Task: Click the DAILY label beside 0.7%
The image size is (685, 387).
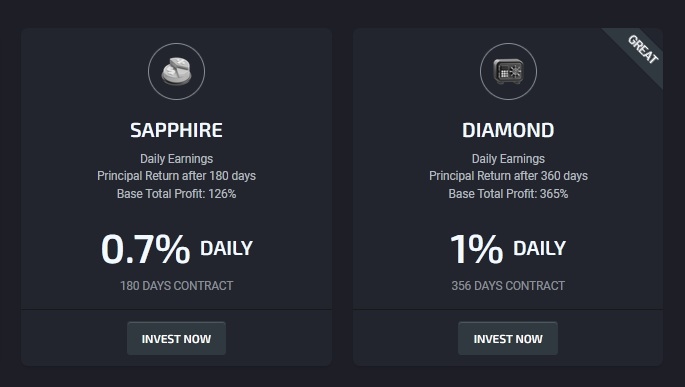Action: point(226,249)
